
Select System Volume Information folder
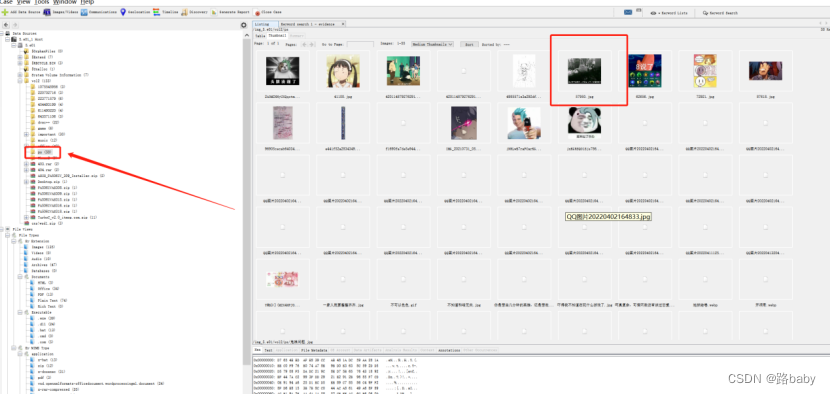tap(56, 75)
